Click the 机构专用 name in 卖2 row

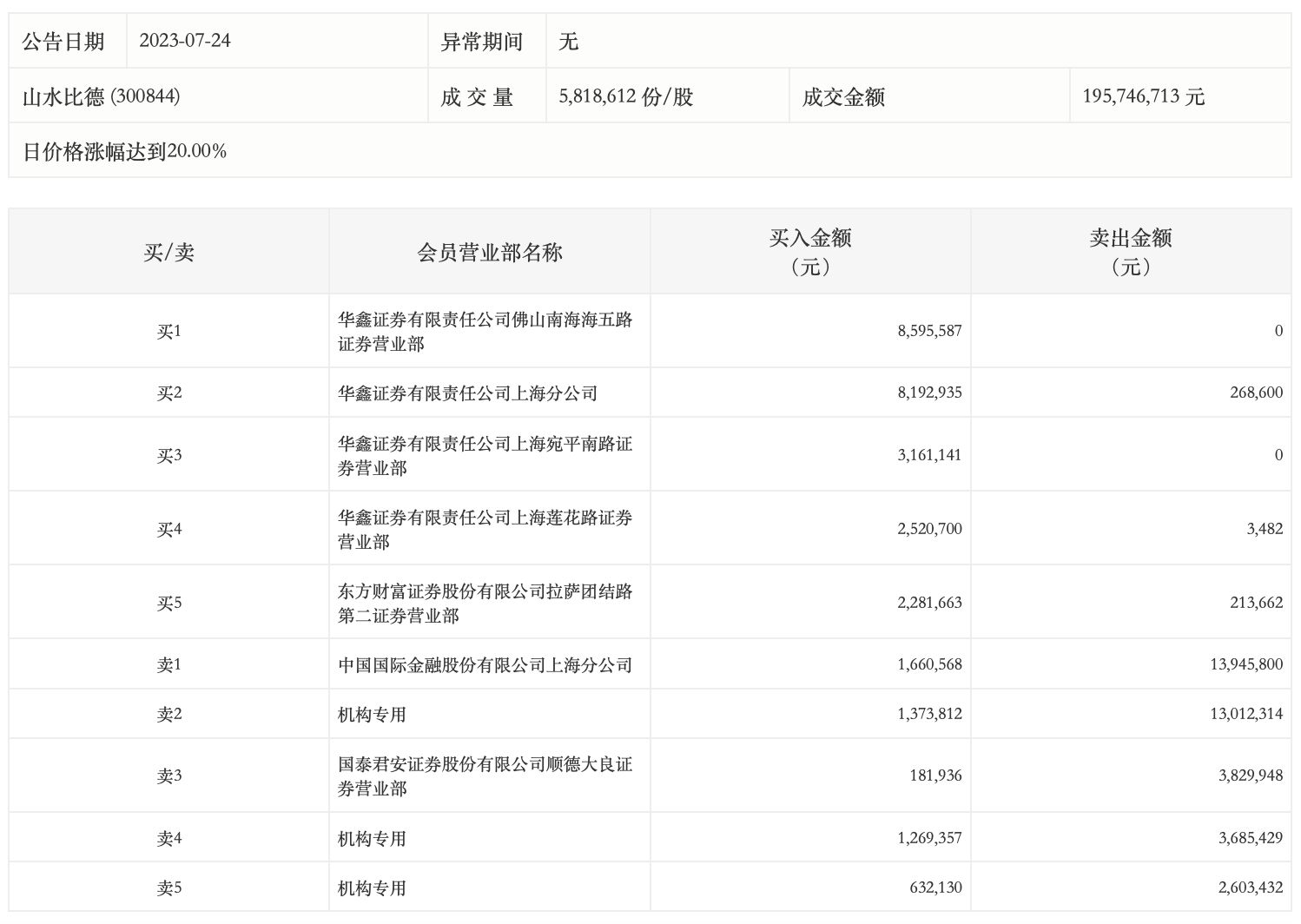point(372,715)
